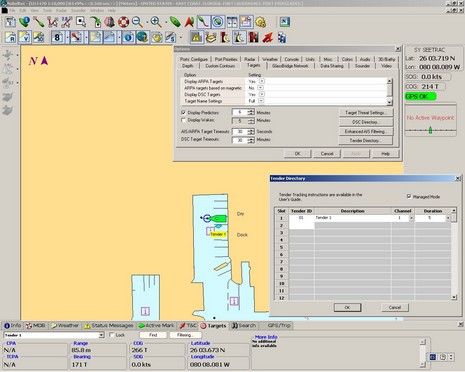This screenshot has width=465, height=372.
Task: Open Duration dropdown for Tender 1 row
Action: [448, 218]
